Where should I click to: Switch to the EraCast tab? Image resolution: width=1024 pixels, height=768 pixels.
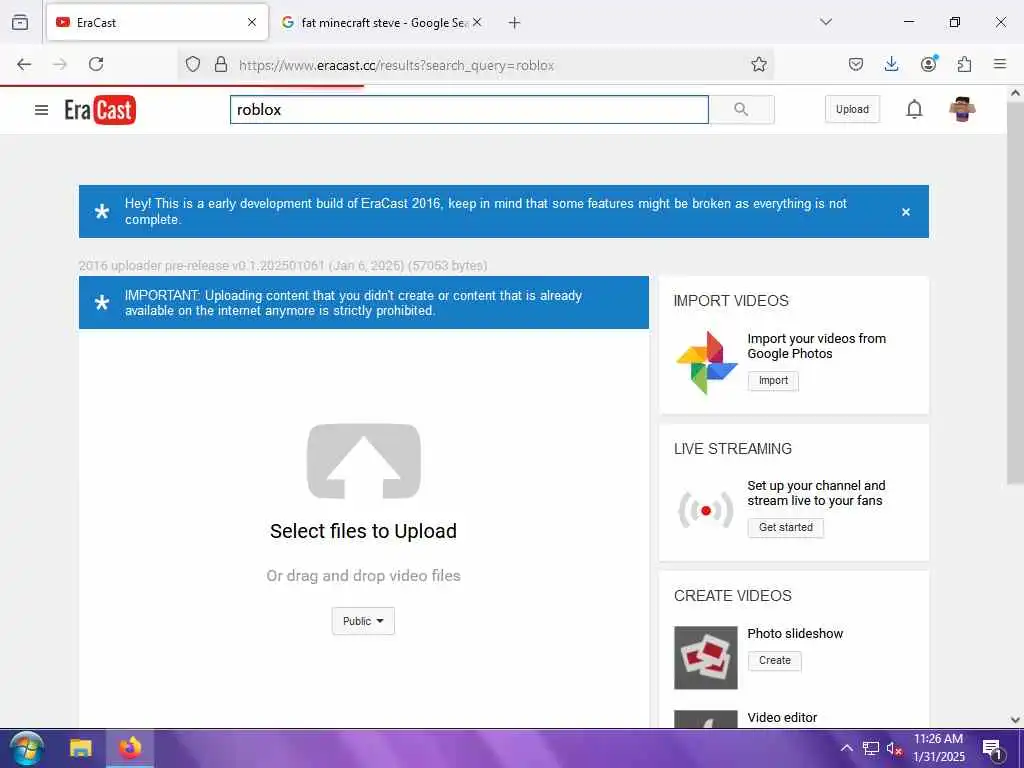[x=157, y=22]
